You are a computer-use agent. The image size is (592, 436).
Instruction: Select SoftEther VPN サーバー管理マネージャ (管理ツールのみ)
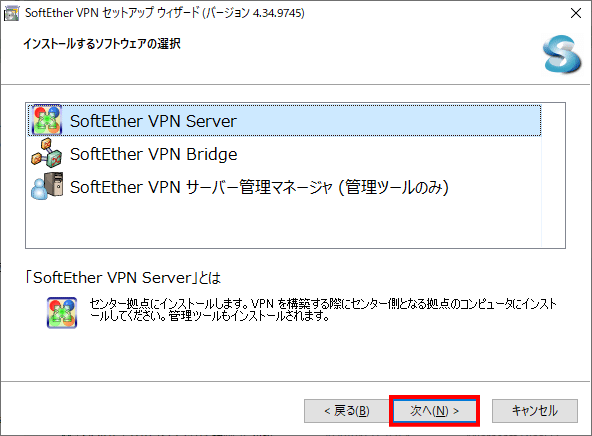(x=259, y=187)
